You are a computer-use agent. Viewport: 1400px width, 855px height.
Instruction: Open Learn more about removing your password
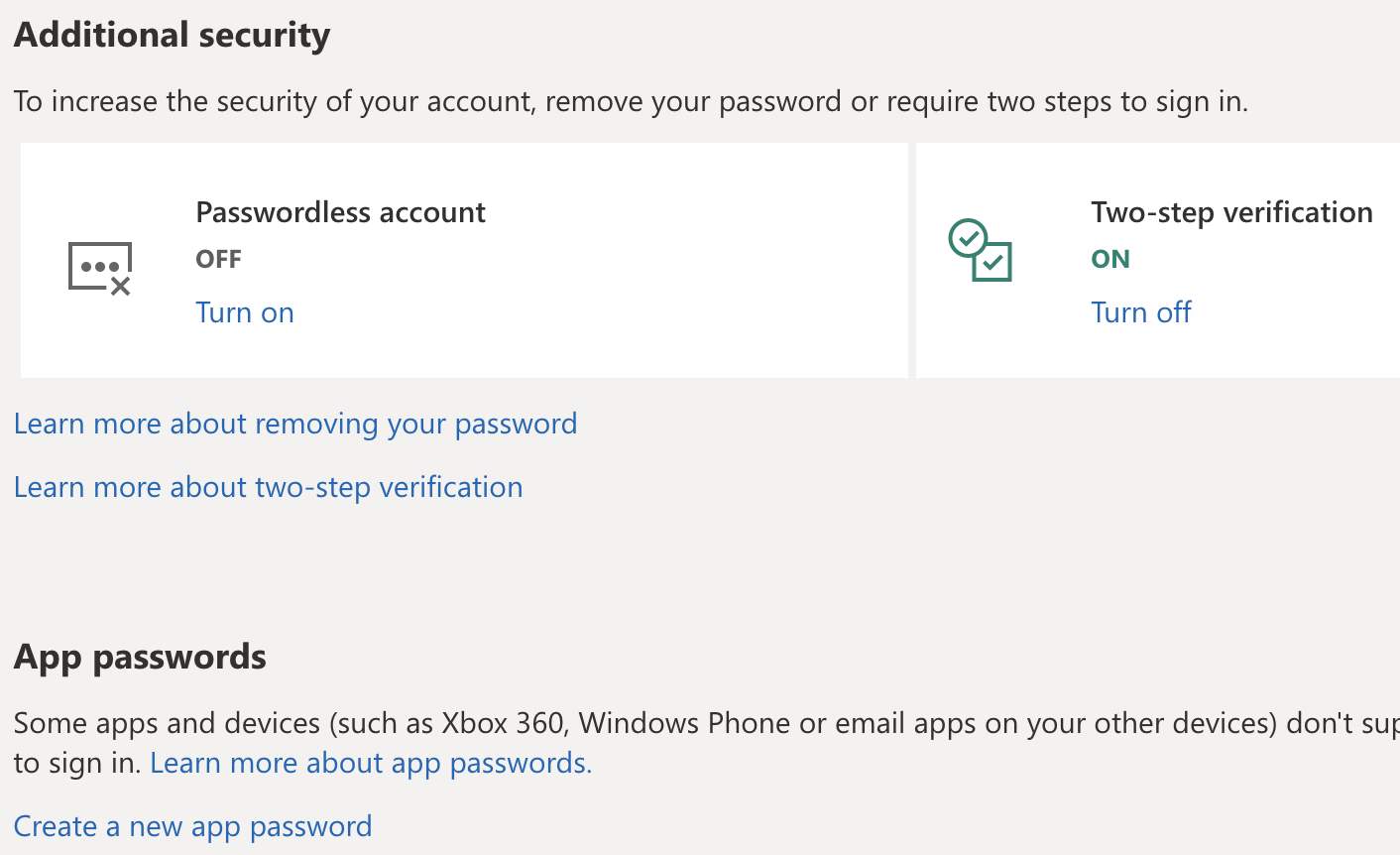[295, 424]
